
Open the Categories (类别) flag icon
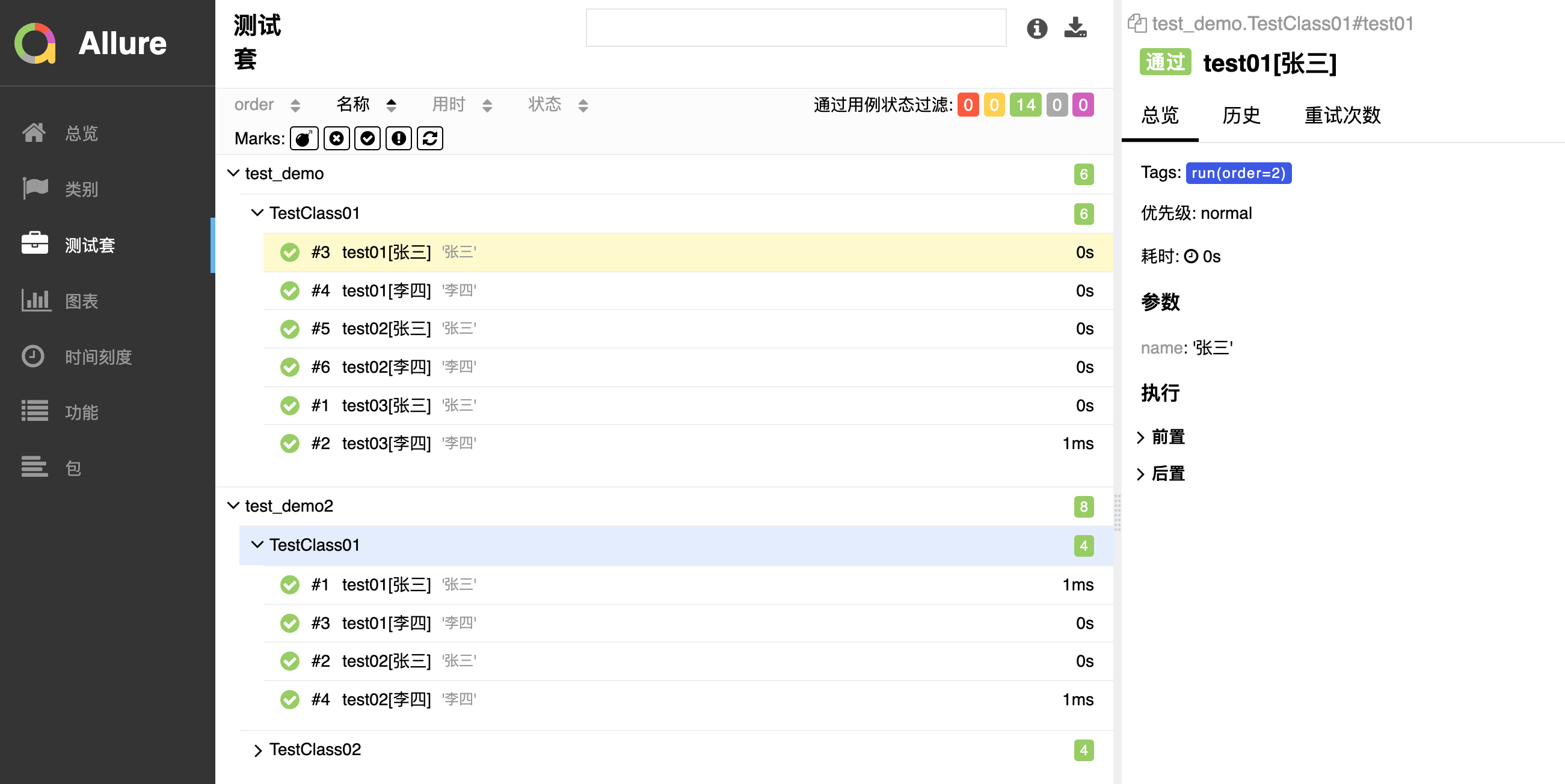click(35, 189)
